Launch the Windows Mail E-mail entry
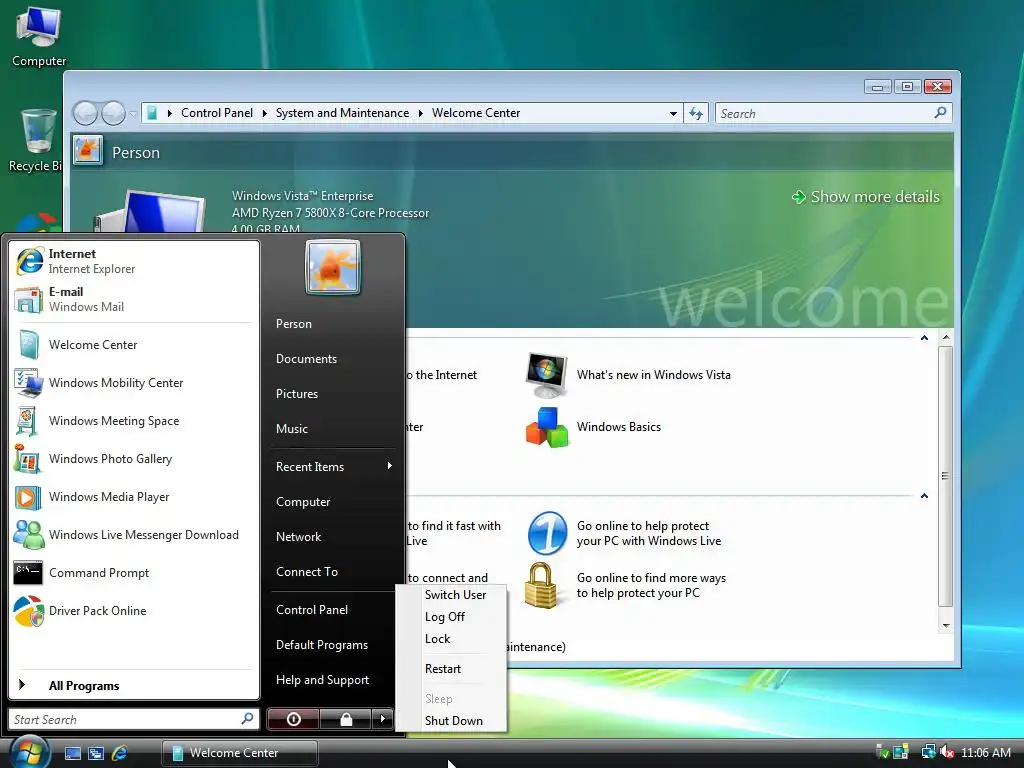 point(134,299)
